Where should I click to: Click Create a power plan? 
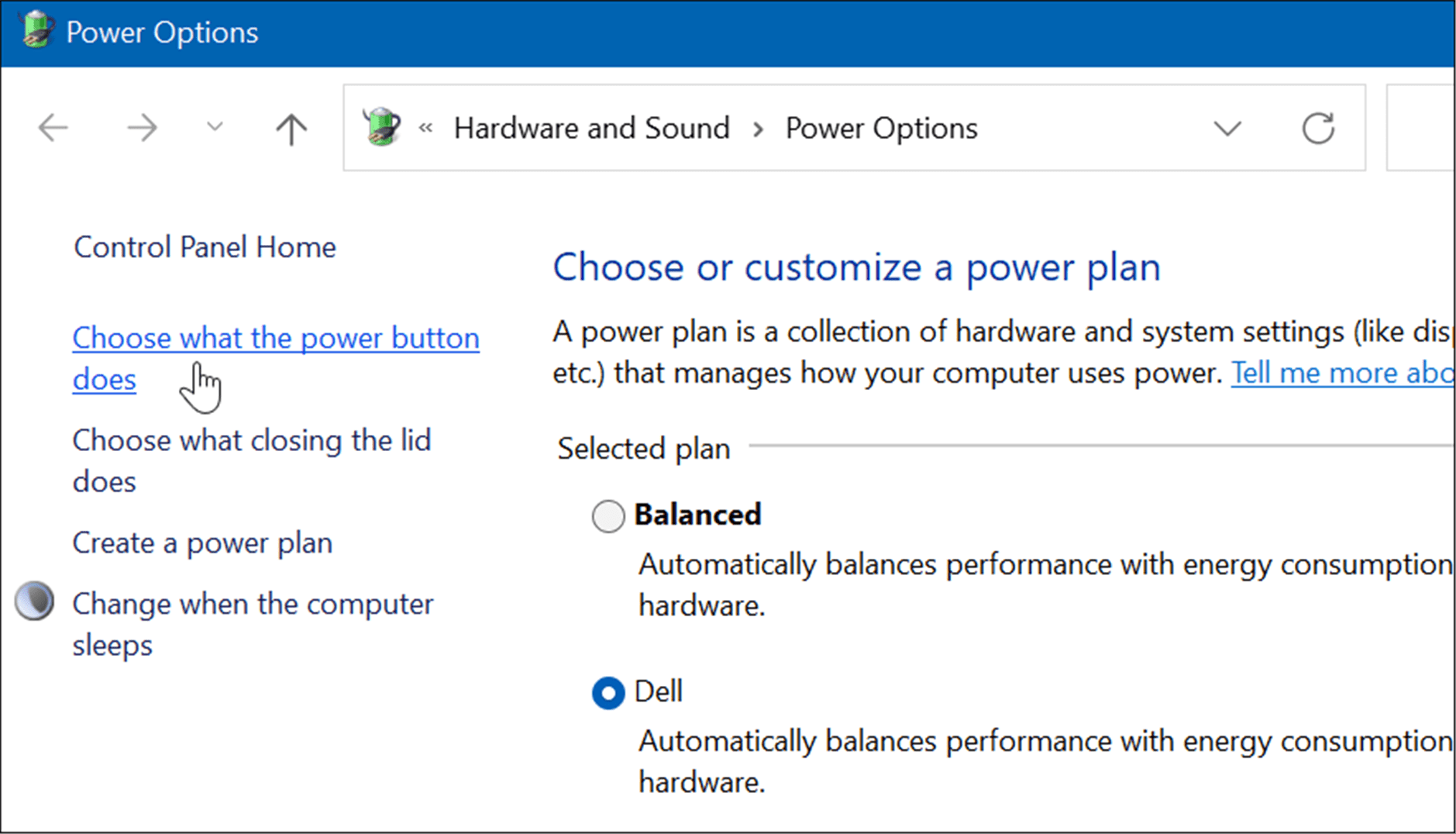201,543
